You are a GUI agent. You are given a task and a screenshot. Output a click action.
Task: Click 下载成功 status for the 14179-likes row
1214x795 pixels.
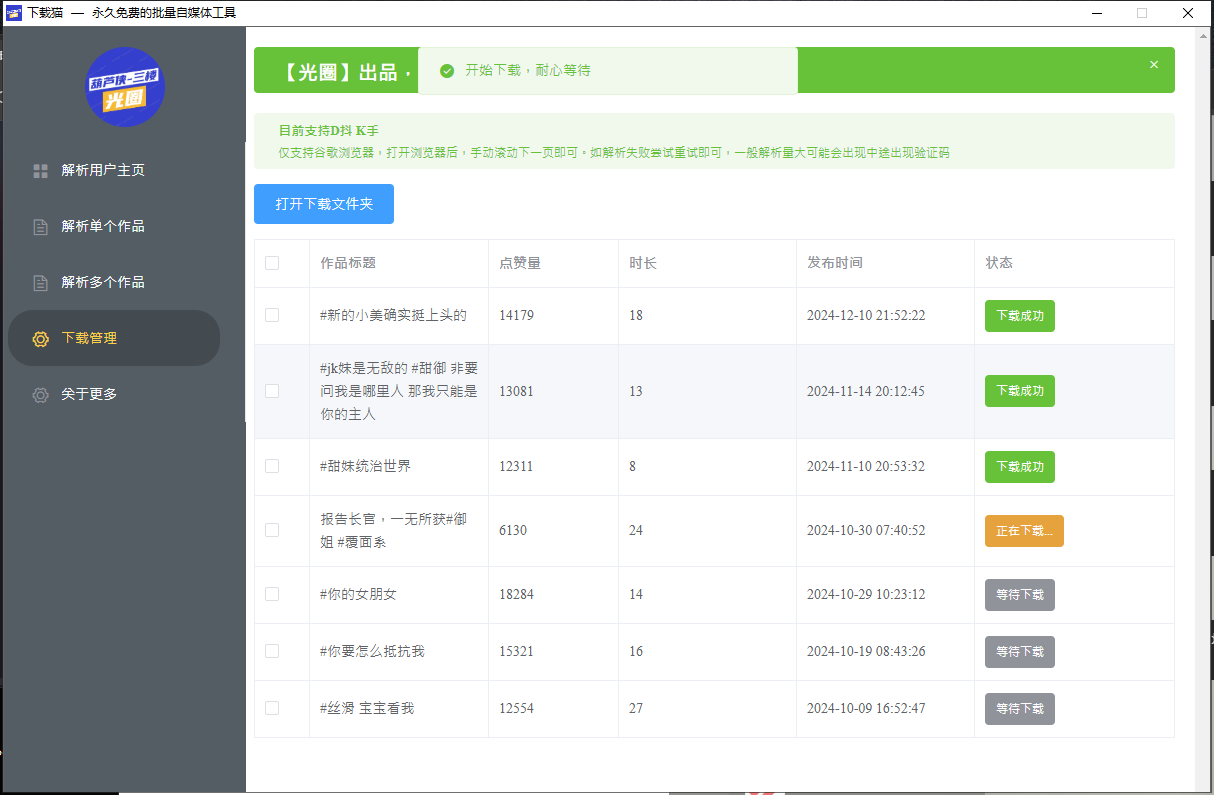[x=1020, y=316]
